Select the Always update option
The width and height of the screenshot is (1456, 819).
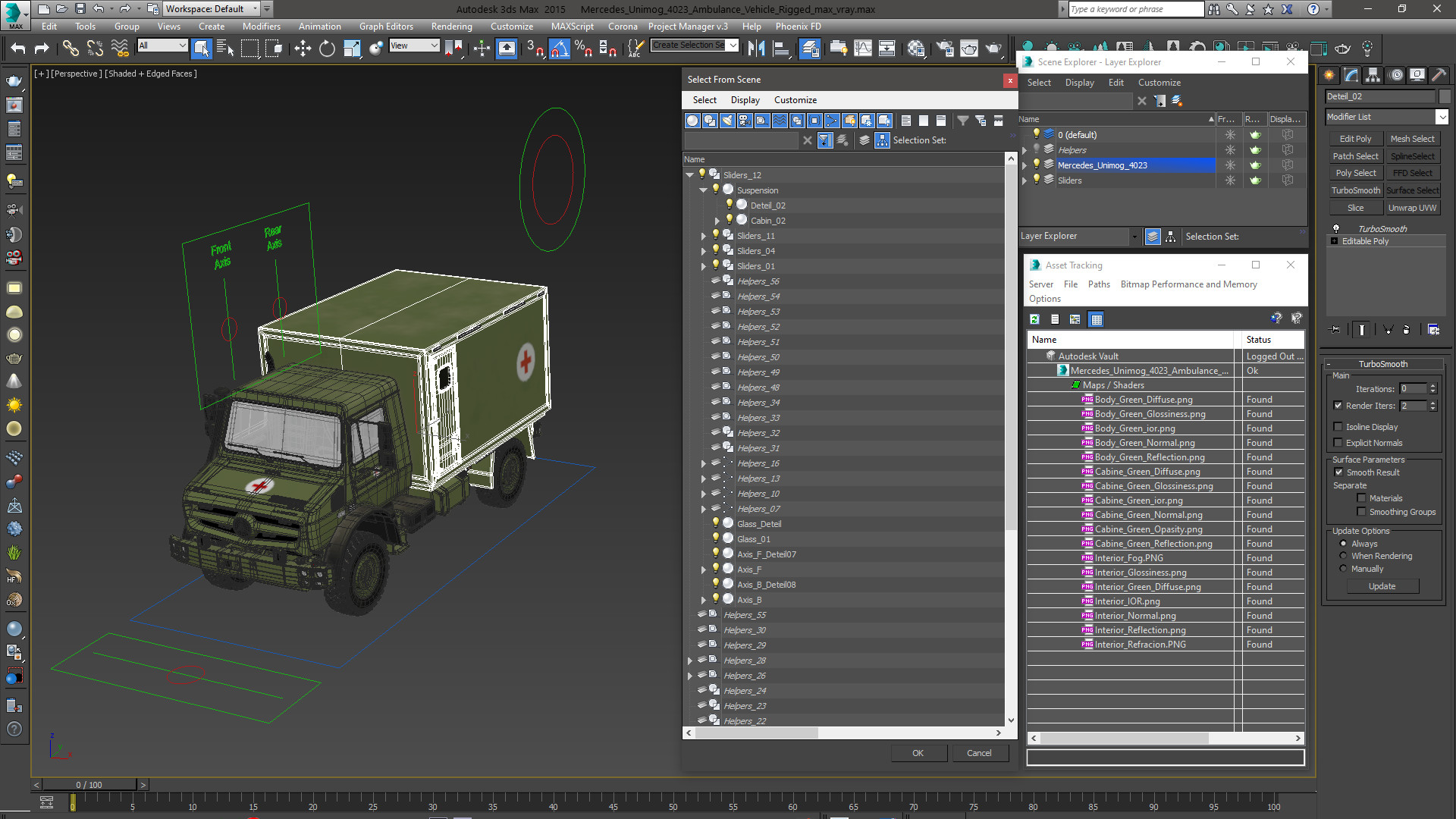[1343, 544]
